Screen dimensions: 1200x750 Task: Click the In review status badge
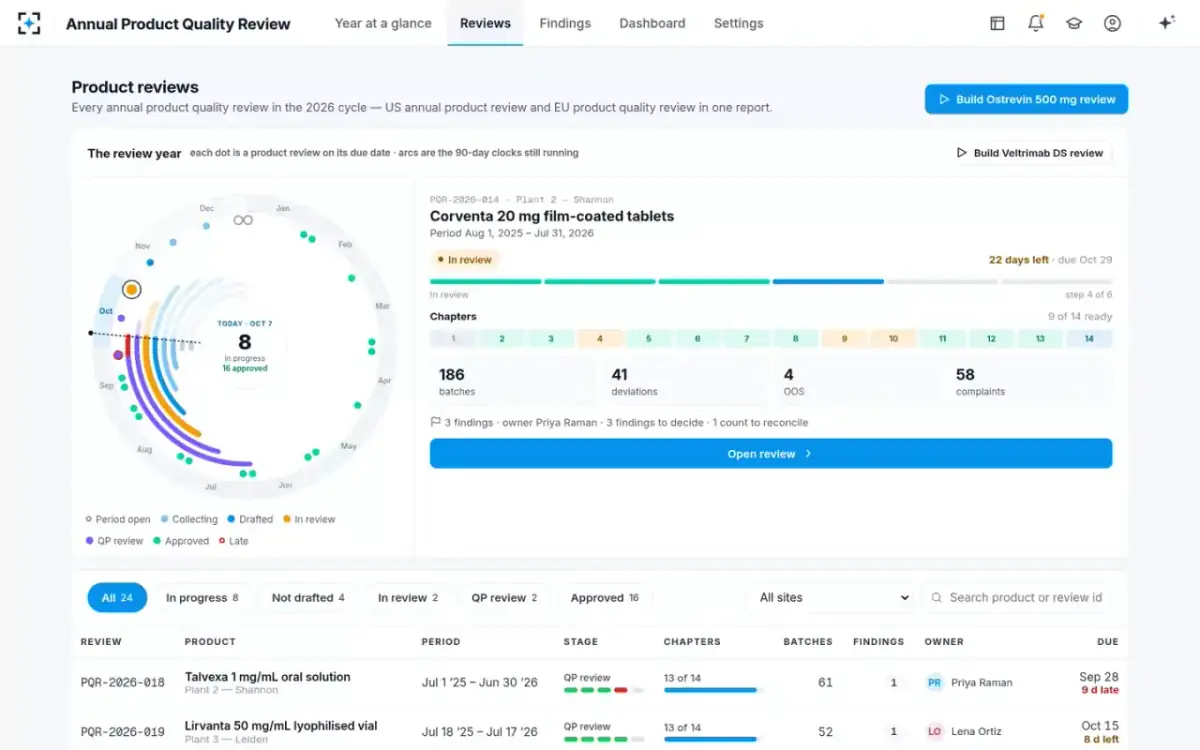(464, 260)
